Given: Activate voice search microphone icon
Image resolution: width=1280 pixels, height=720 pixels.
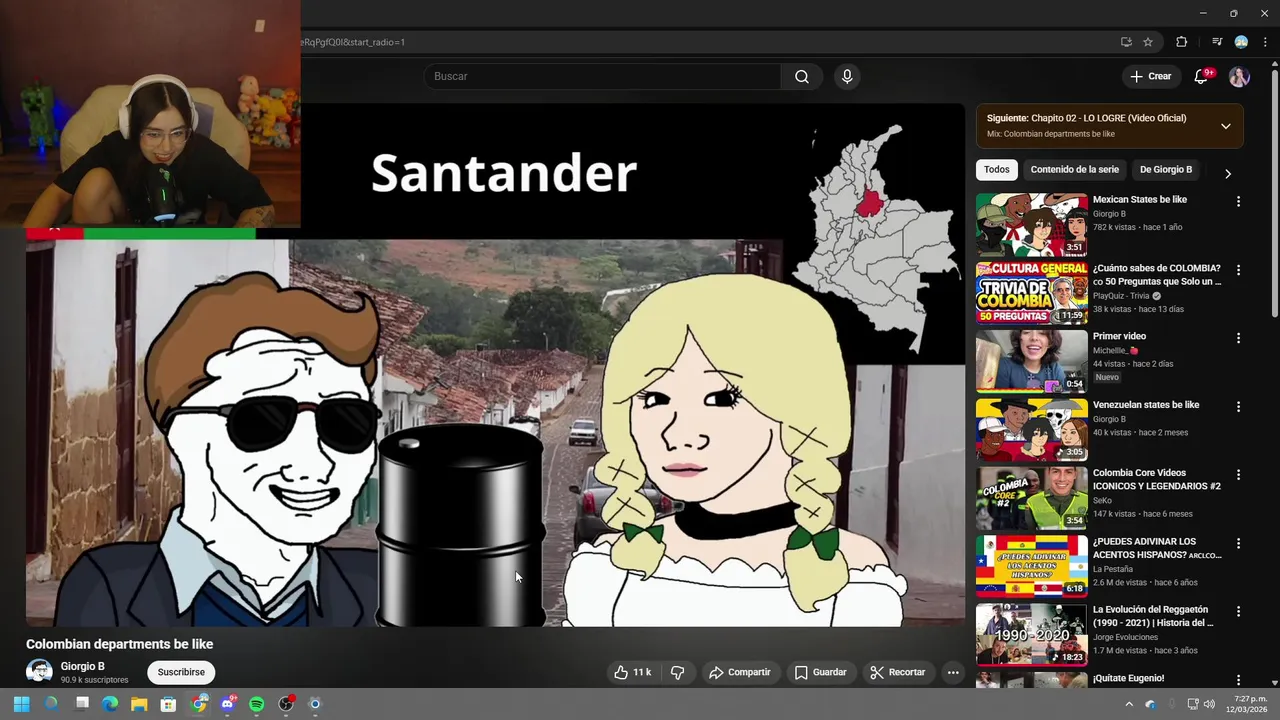Looking at the screenshot, I should pyautogui.click(x=847, y=77).
